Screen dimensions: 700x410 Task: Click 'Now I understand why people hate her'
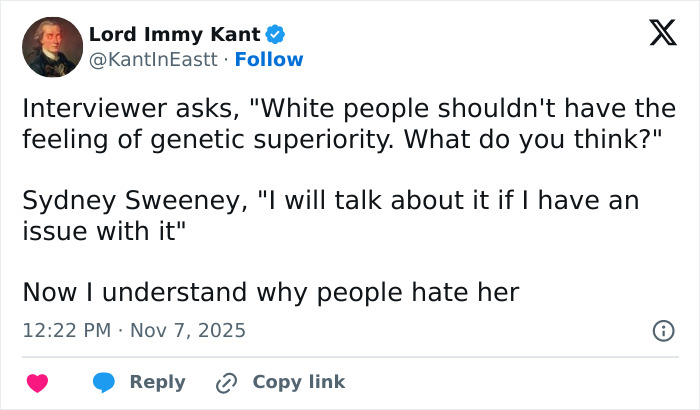coord(270,293)
